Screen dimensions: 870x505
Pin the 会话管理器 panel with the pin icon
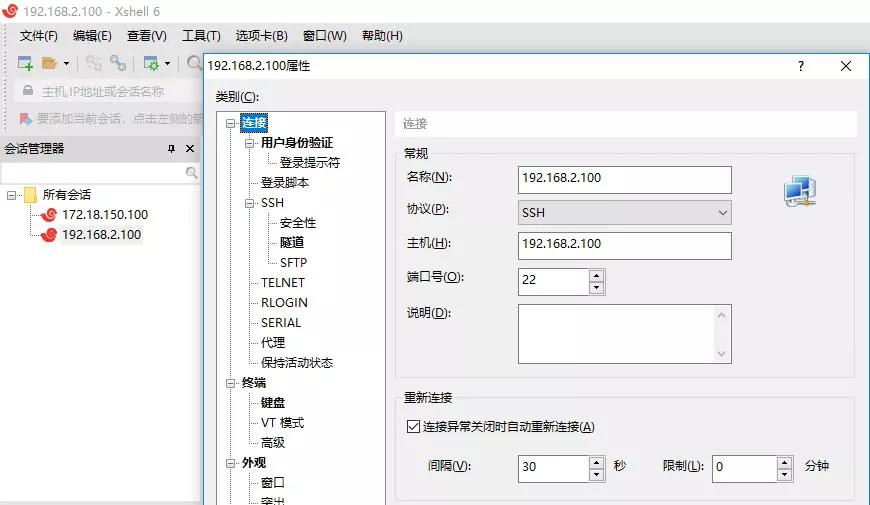pyautogui.click(x=171, y=148)
